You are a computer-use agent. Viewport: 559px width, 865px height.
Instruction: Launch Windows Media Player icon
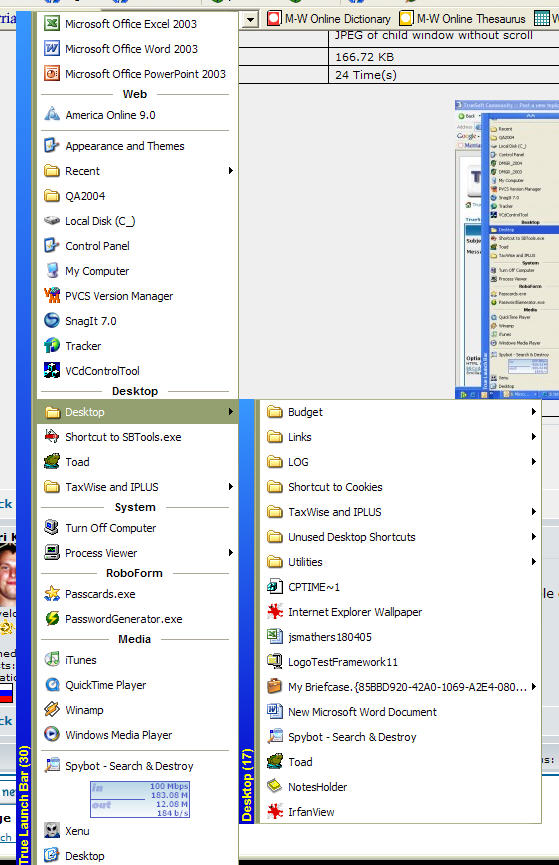pyautogui.click(x=52, y=735)
